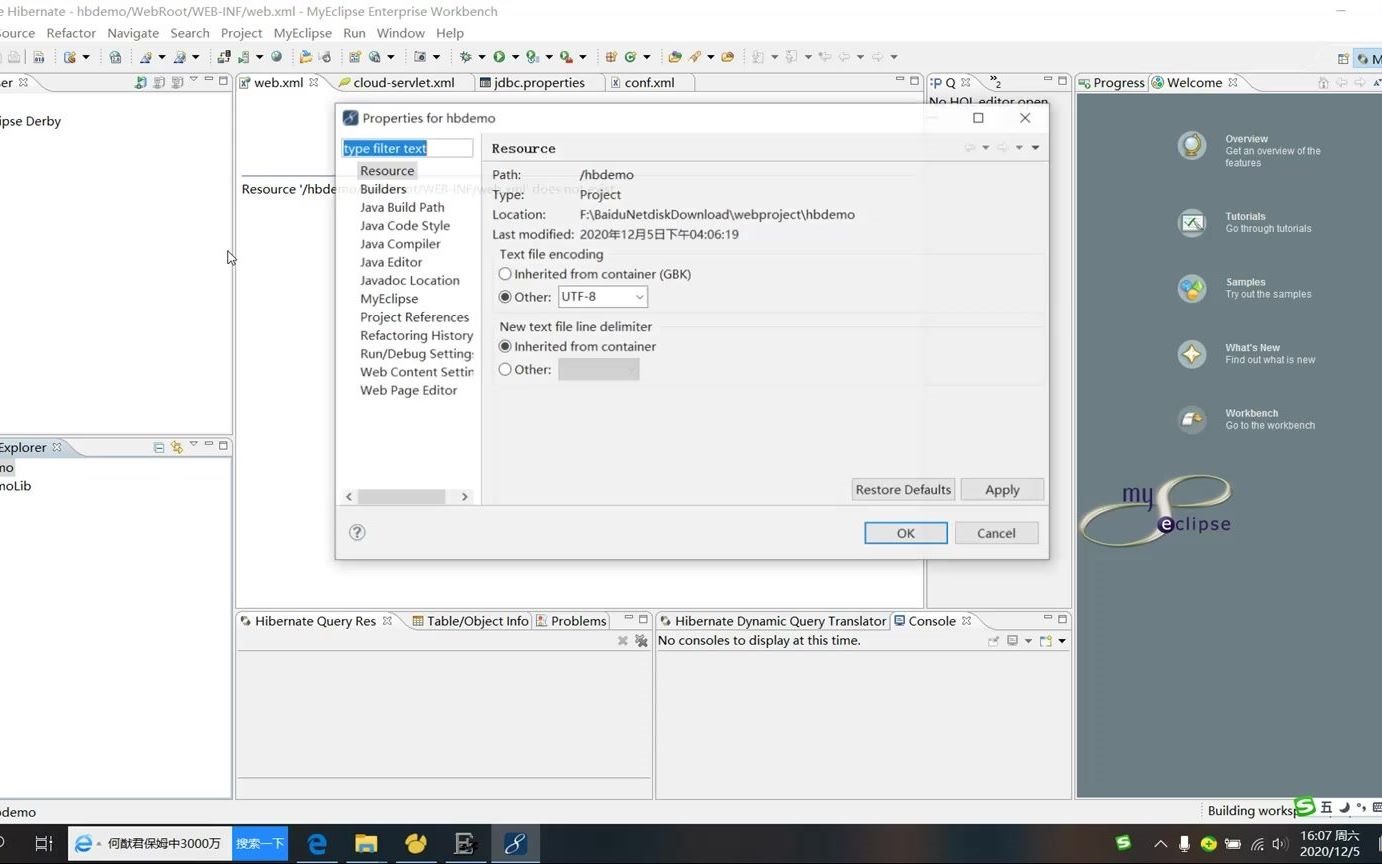Show hidden views via the »2 chevron
The image size is (1382, 864).
(x=995, y=82)
